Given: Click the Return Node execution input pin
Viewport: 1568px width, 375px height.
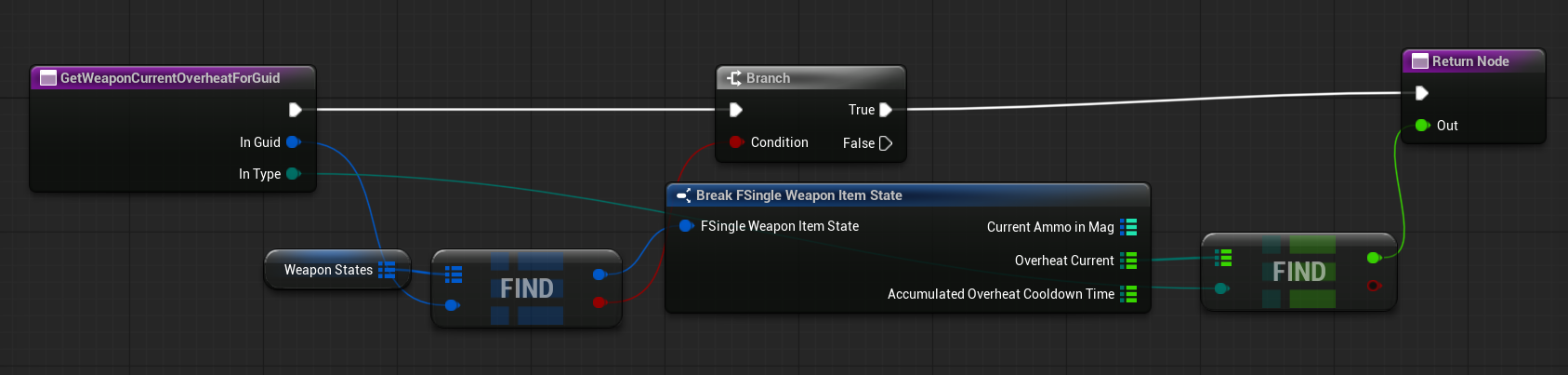Looking at the screenshot, I should 1421,93.
